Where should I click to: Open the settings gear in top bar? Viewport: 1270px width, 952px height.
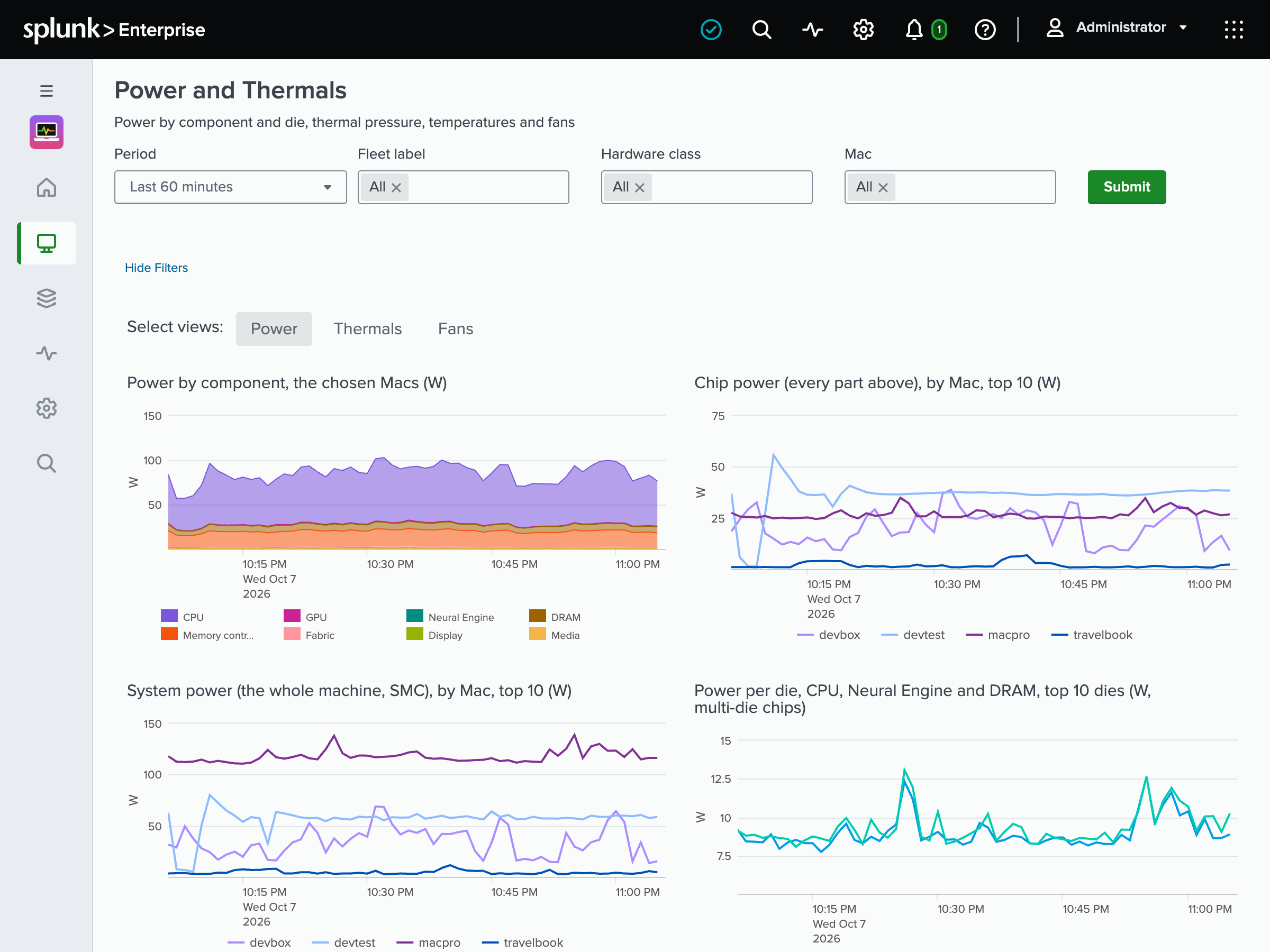click(863, 29)
